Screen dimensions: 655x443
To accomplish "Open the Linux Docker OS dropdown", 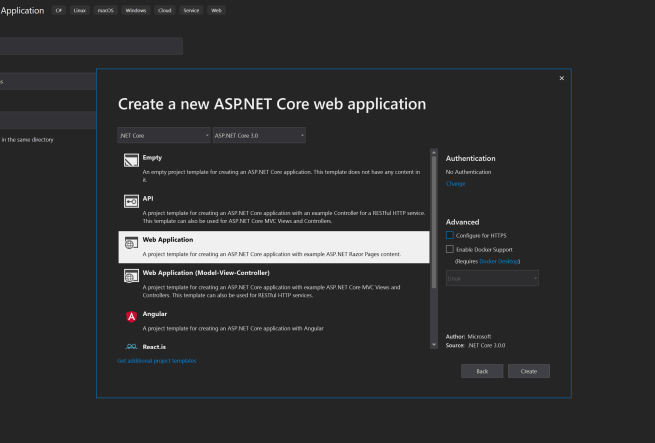I will (492, 278).
